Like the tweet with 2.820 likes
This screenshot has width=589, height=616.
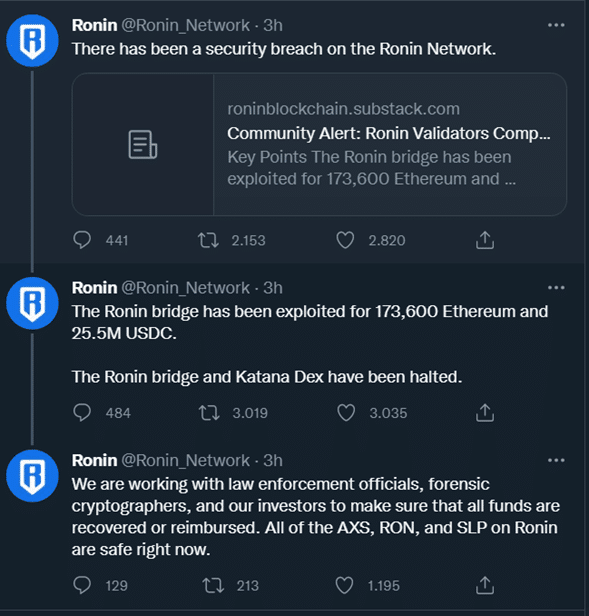[x=345, y=240]
